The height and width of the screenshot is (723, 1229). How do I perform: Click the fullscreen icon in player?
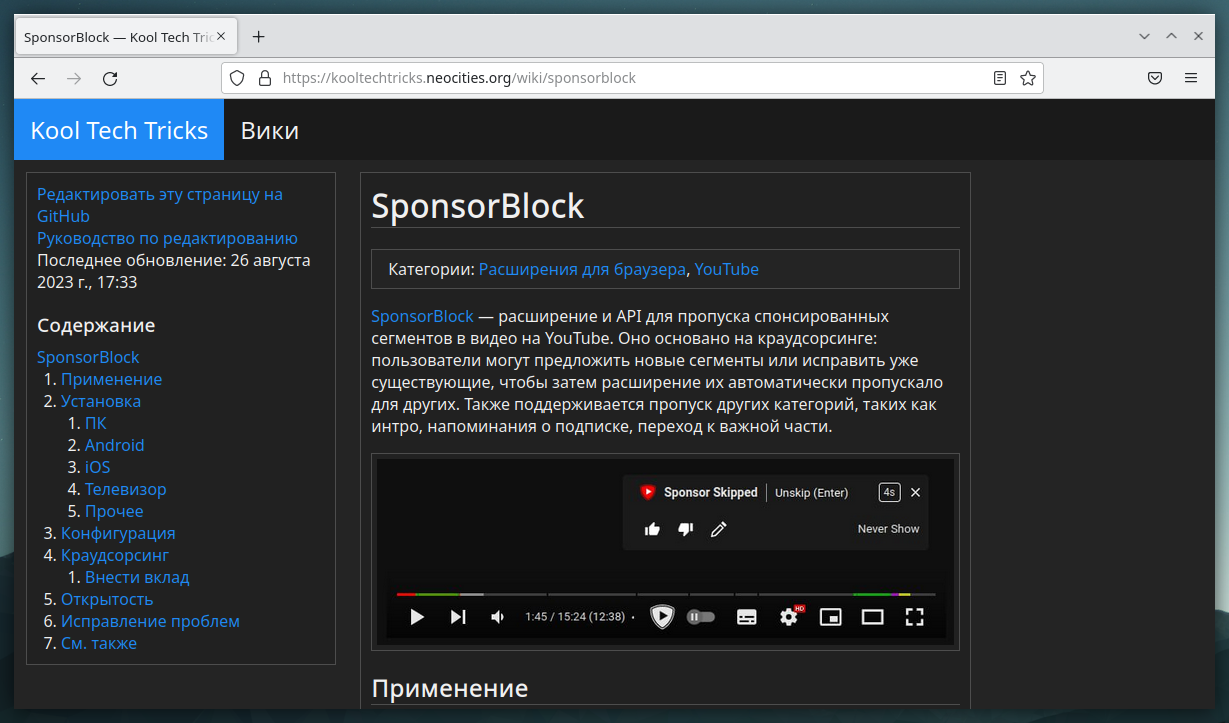coord(914,617)
